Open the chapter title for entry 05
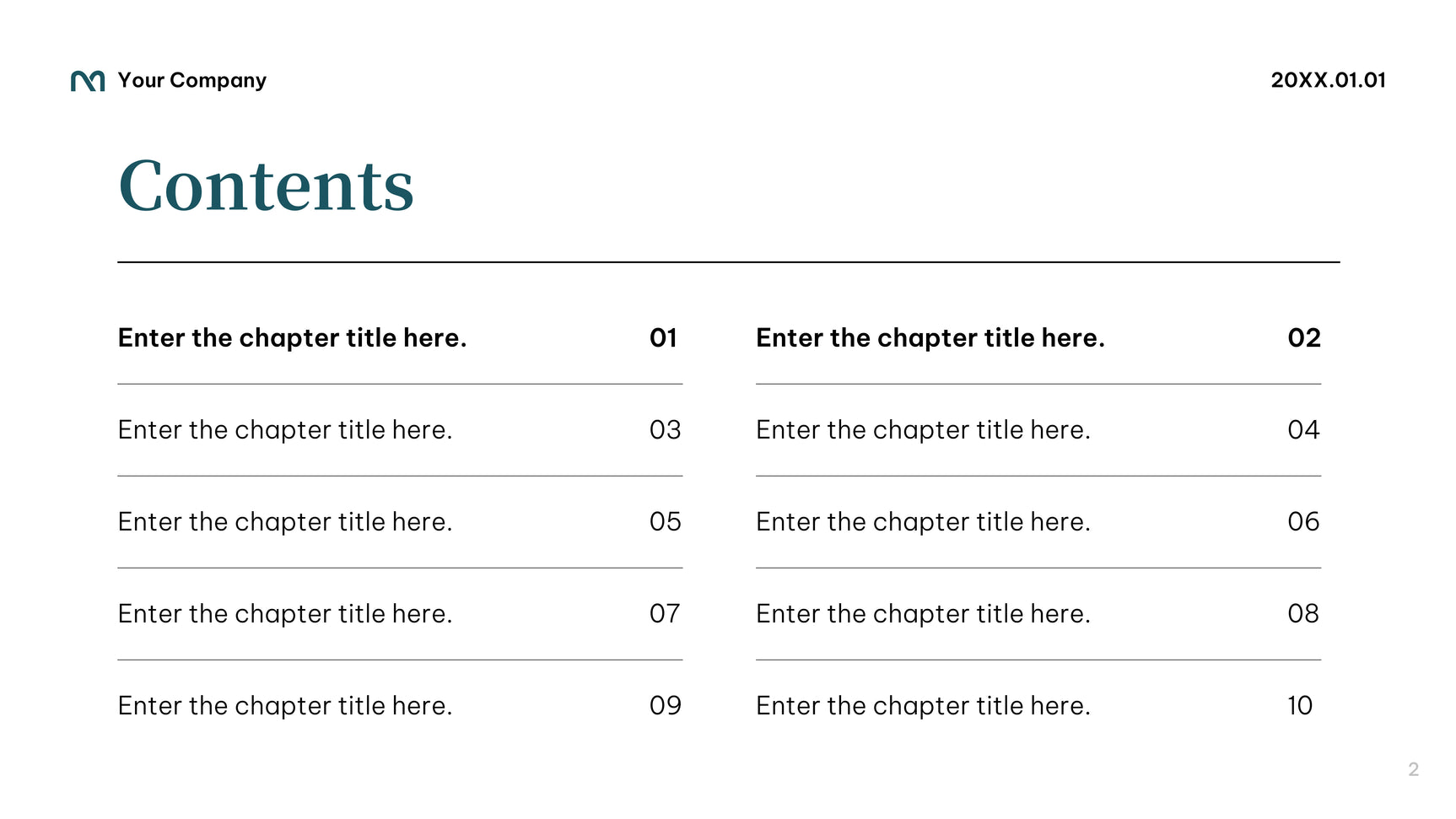This screenshot has width=1456, height=819. tap(285, 522)
